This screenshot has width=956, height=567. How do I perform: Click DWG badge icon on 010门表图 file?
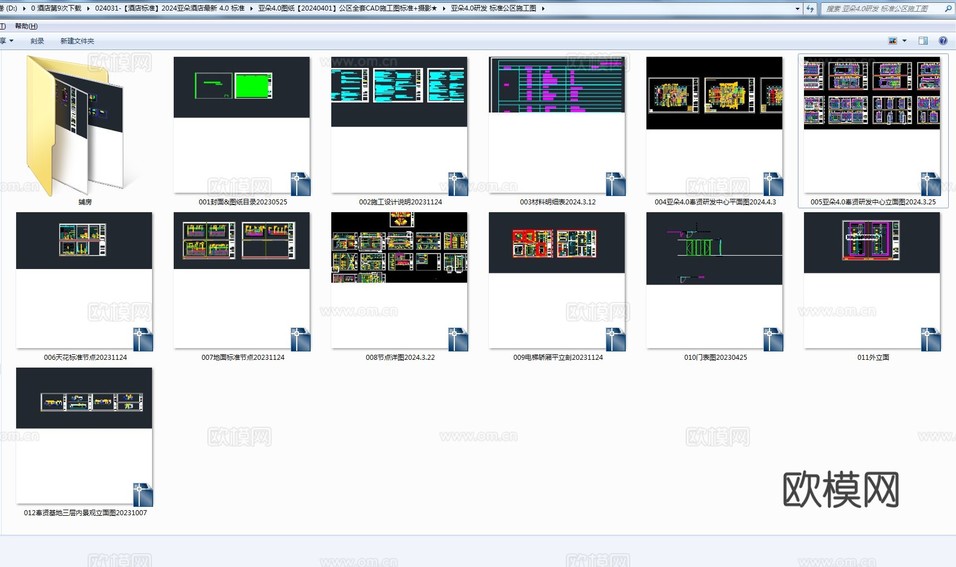773,340
